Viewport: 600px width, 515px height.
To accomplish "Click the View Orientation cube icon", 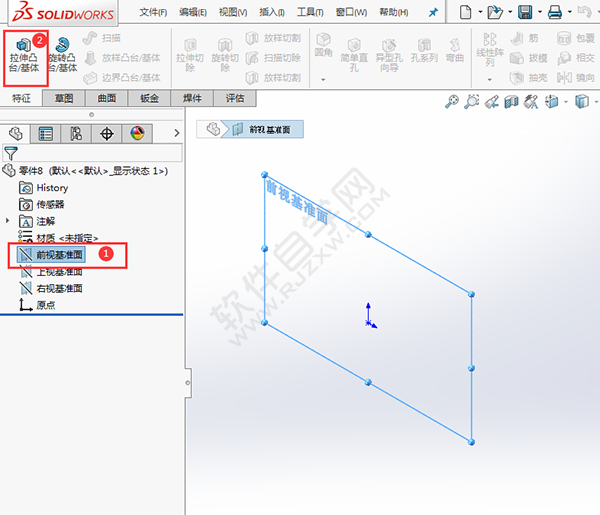I will pyautogui.click(x=551, y=102).
